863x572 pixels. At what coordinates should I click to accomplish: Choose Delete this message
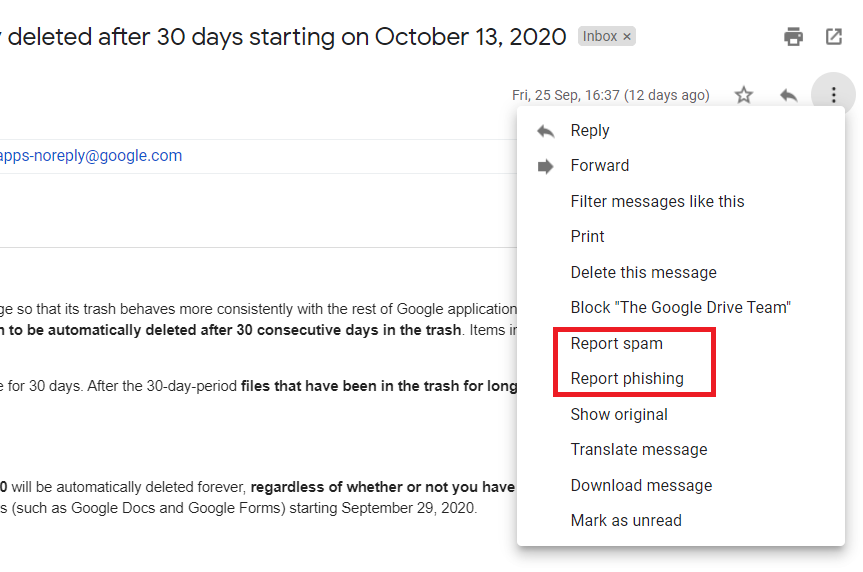(x=643, y=273)
